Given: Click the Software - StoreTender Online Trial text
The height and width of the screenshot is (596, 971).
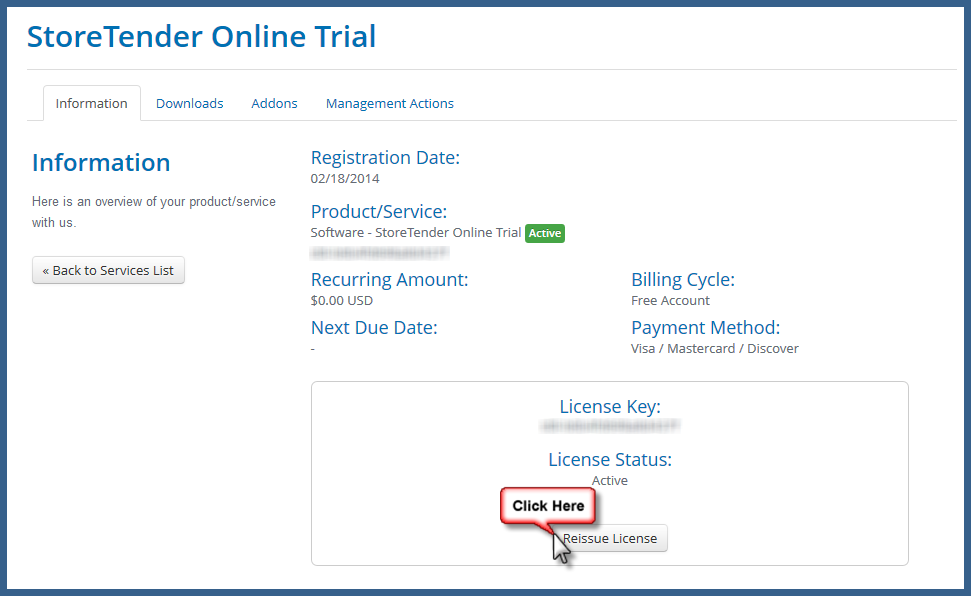Looking at the screenshot, I should (x=416, y=232).
